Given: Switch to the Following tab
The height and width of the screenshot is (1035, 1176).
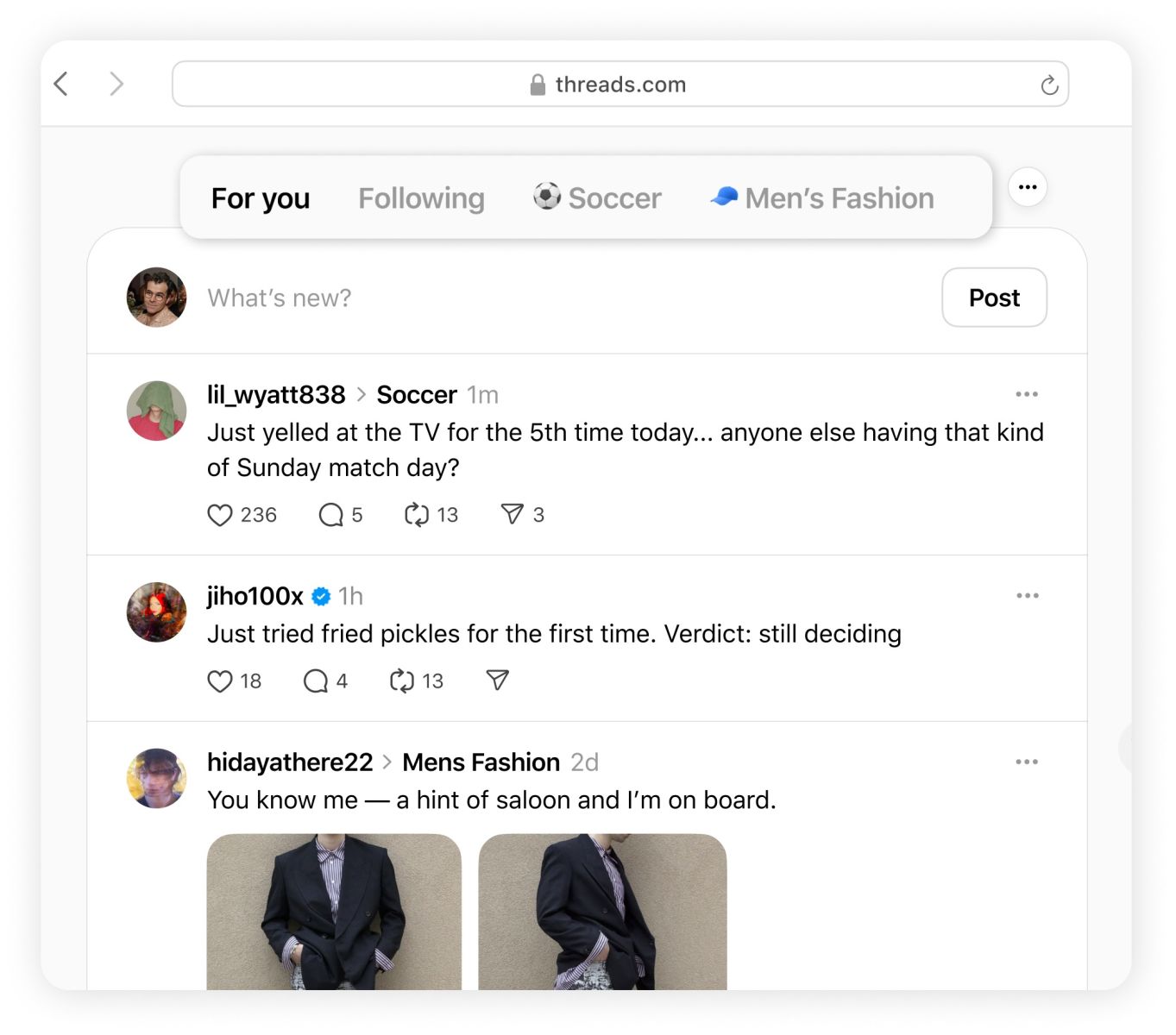Looking at the screenshot, I should [x=421, y=198].
